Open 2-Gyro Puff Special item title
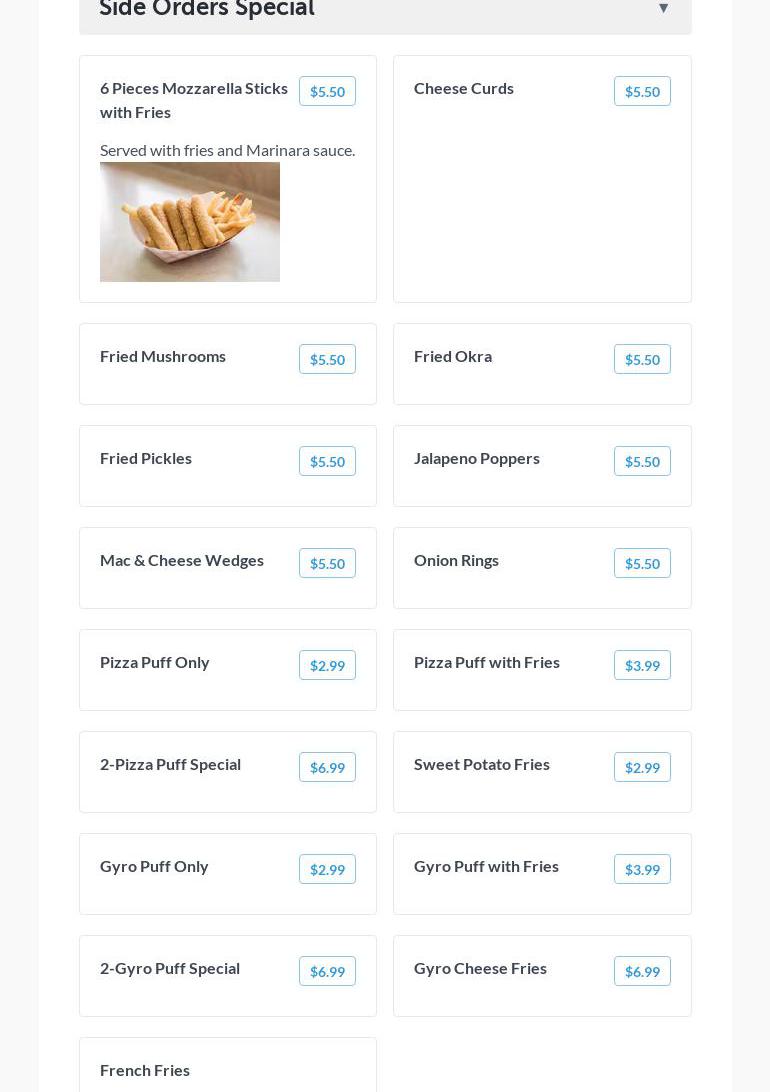This screenshot has width=770, height=1092. tap(170, 968)
